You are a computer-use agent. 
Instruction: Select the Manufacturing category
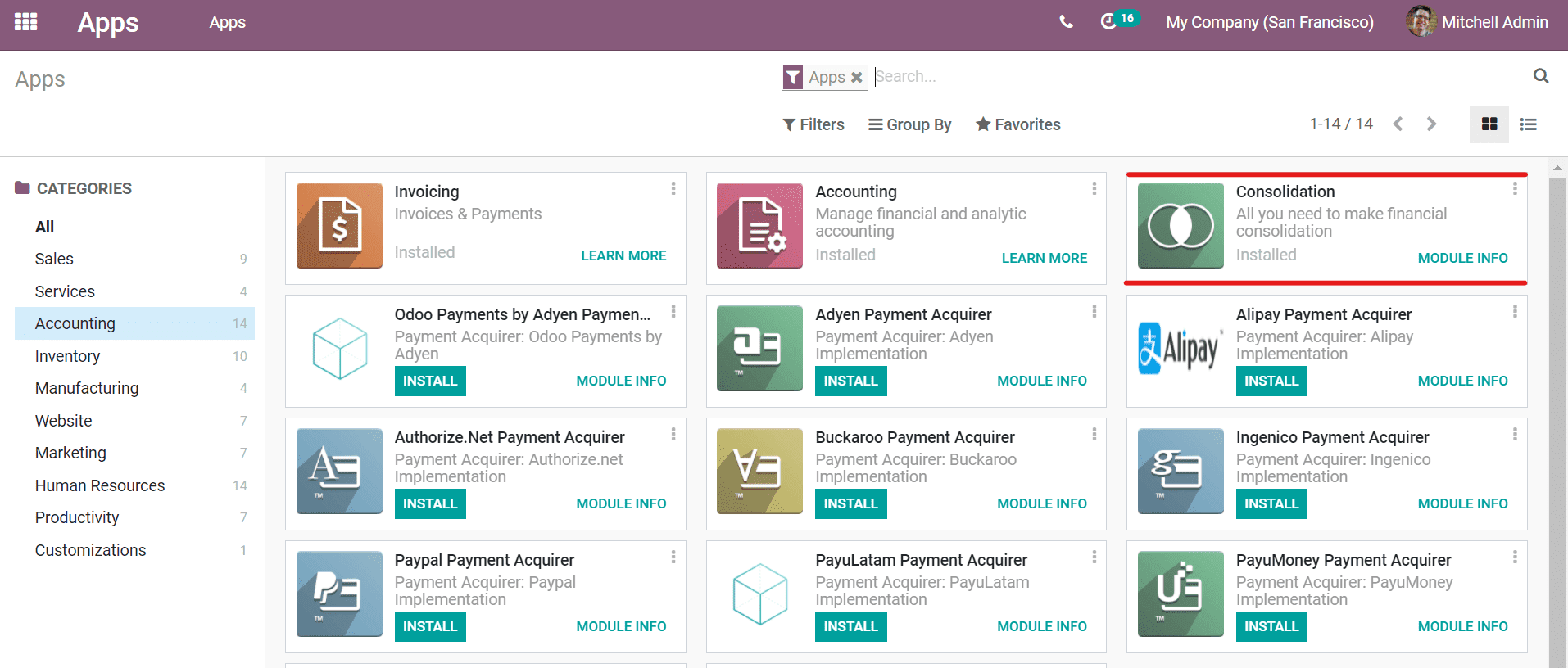tap(134, 388)
